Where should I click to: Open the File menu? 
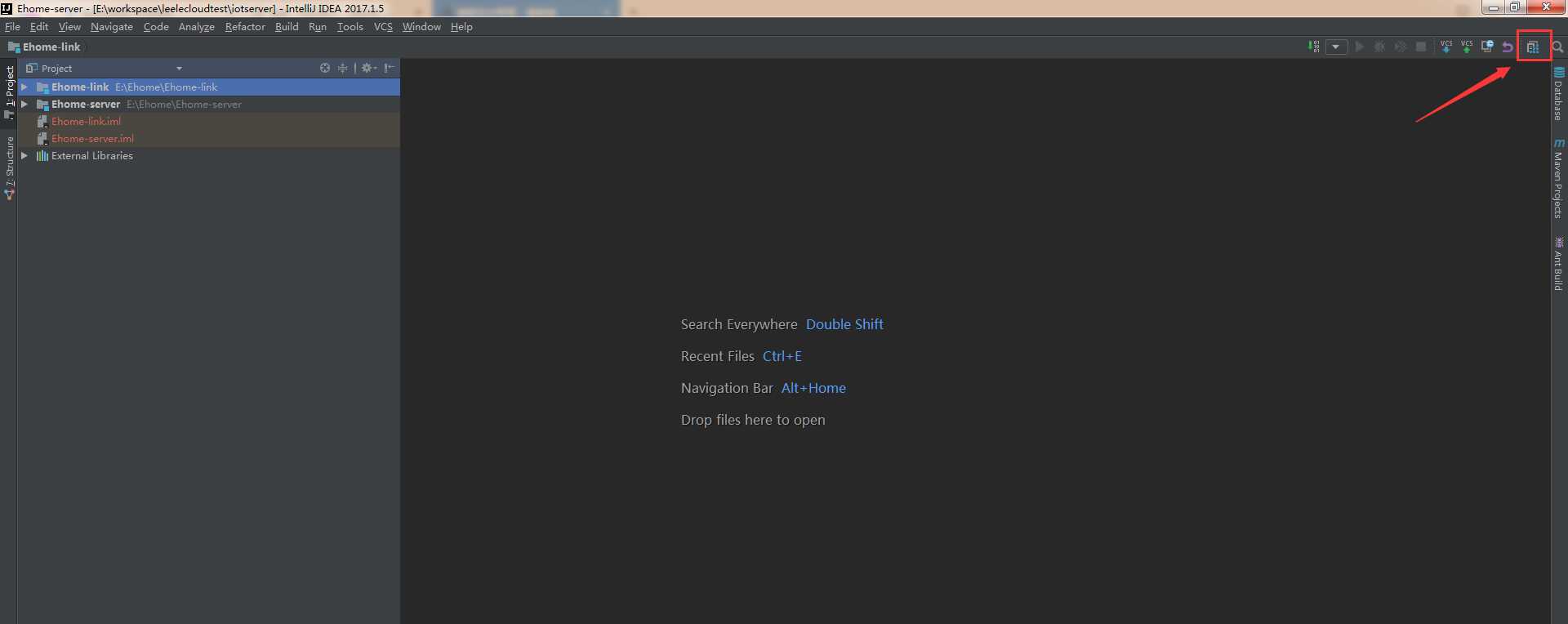point(12,26)
